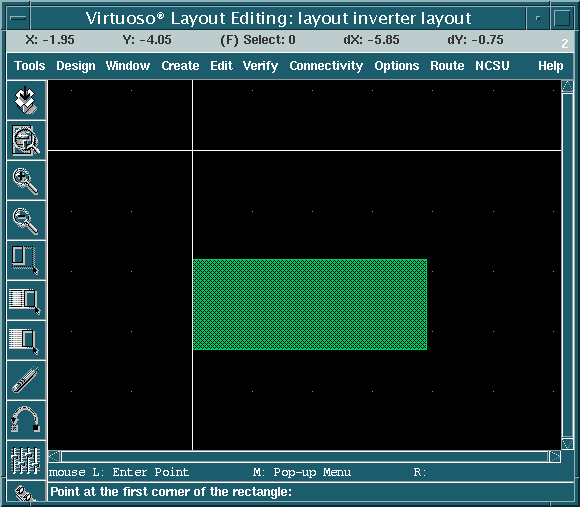Screen dimensions: 580x507
Task: Activate the Stretch tool icon
Action: [26, 260]
